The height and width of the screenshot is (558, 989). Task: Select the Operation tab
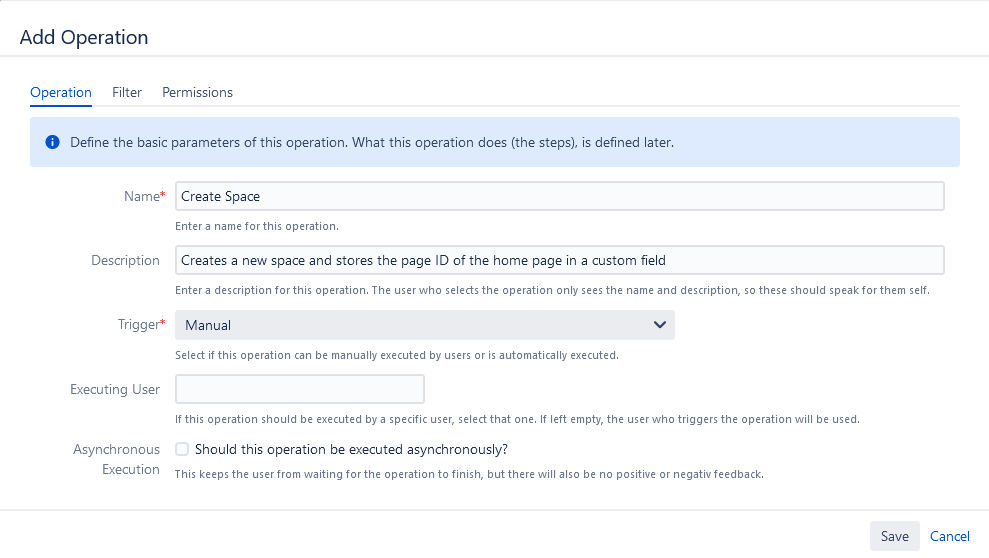pyautogui.click(x=61, y=92)
